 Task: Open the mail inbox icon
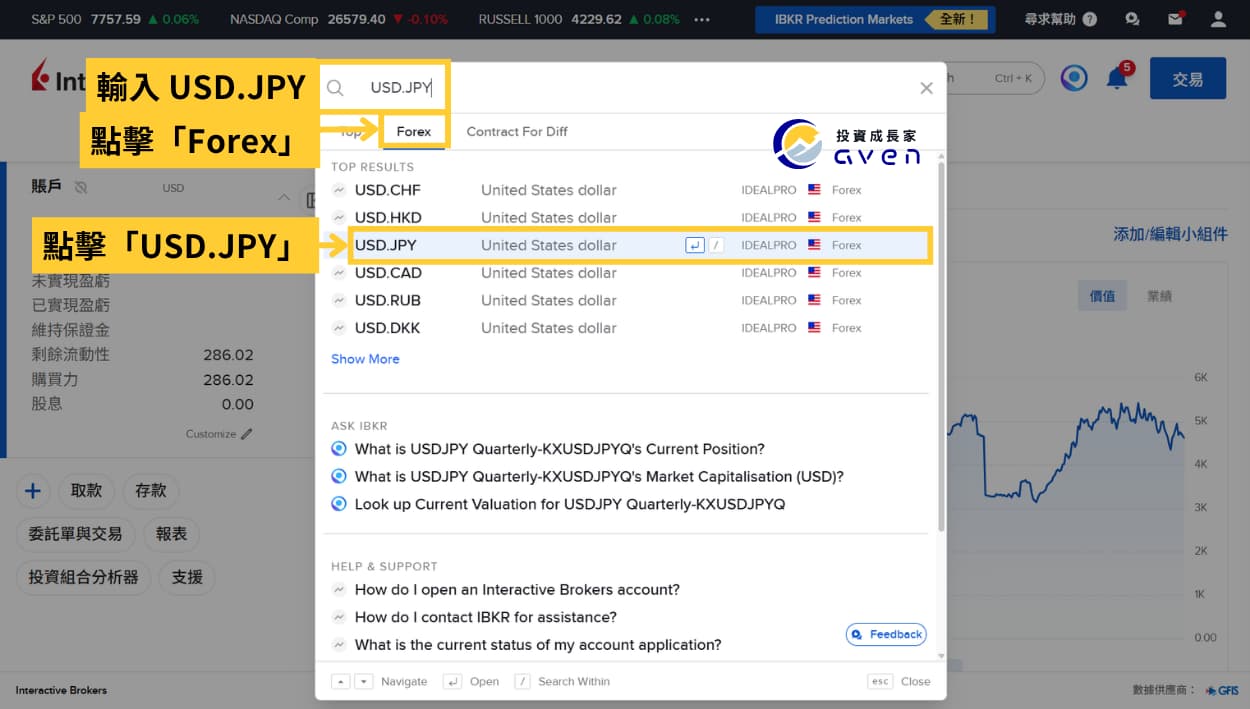tap(1175, 19)
